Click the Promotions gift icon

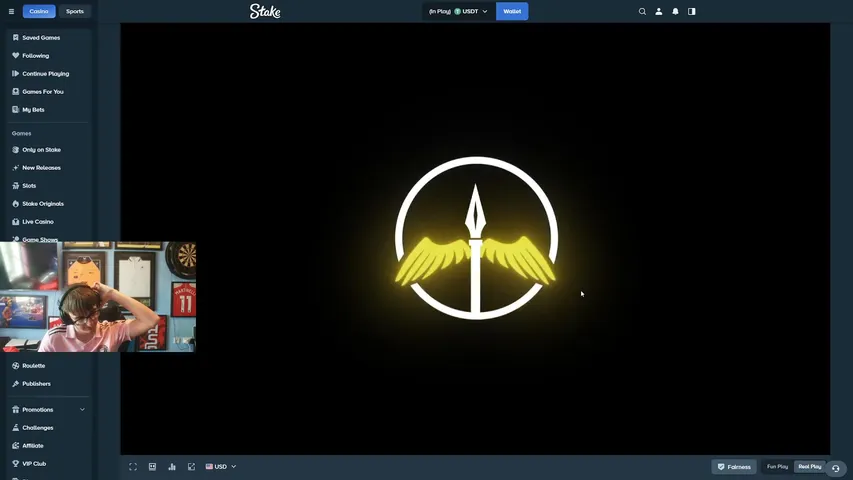(15, 410)
